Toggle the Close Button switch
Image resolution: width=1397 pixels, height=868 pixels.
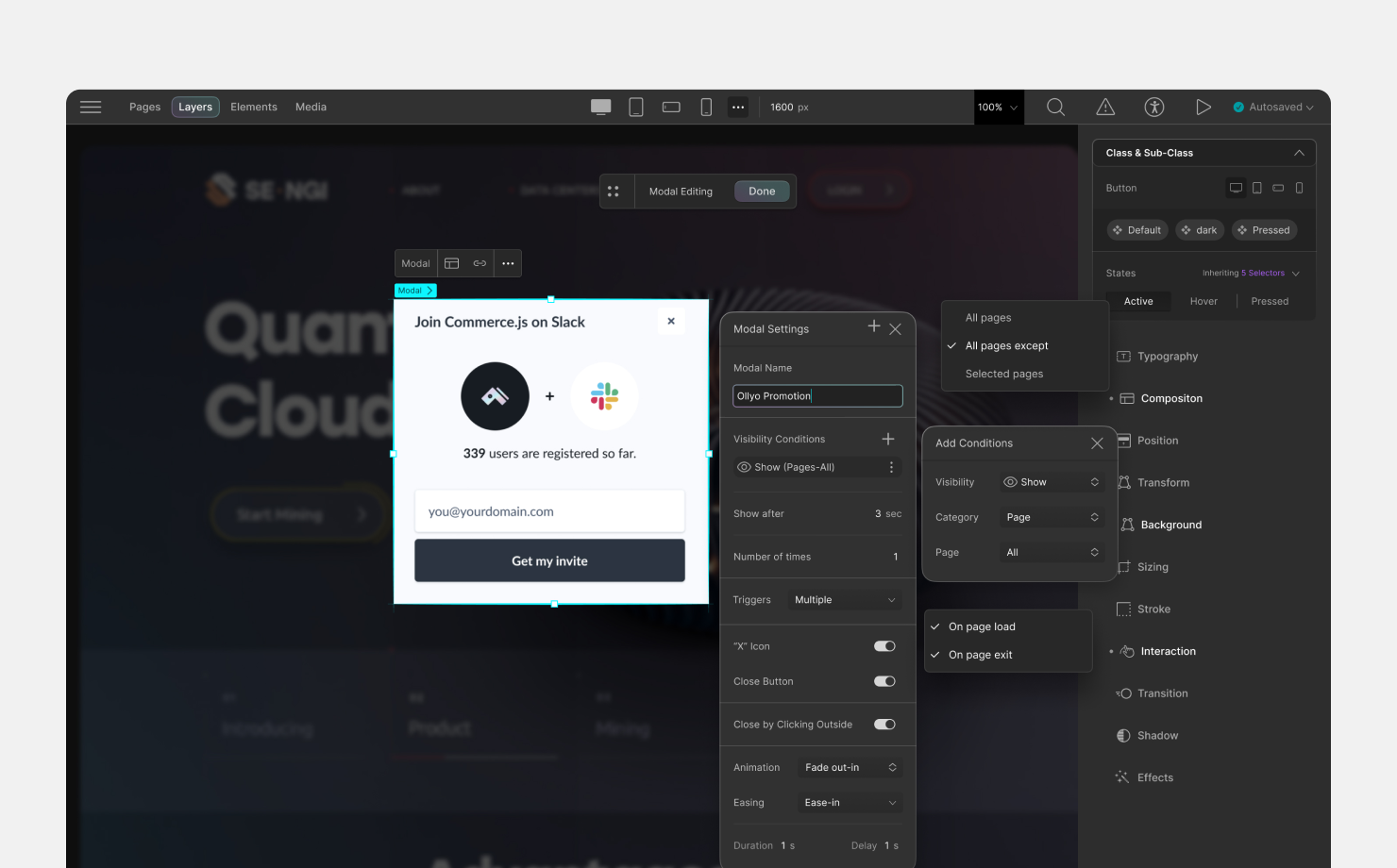(884, 681)
